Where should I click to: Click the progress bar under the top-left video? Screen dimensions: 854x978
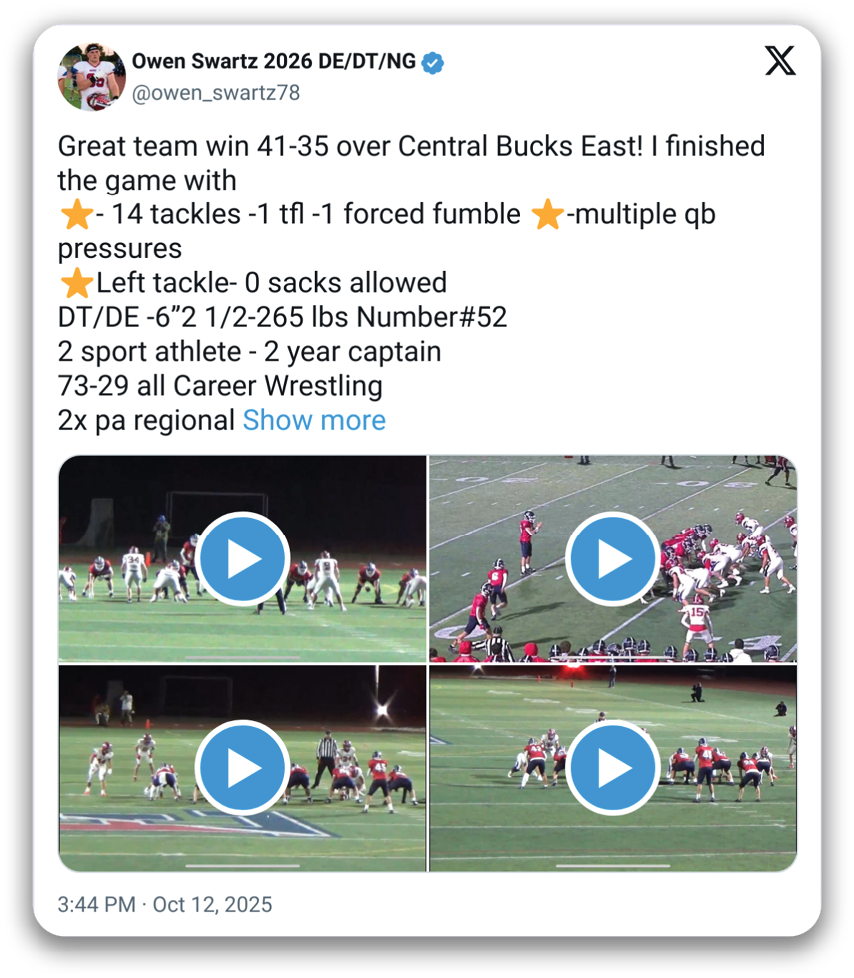point(243,657)
